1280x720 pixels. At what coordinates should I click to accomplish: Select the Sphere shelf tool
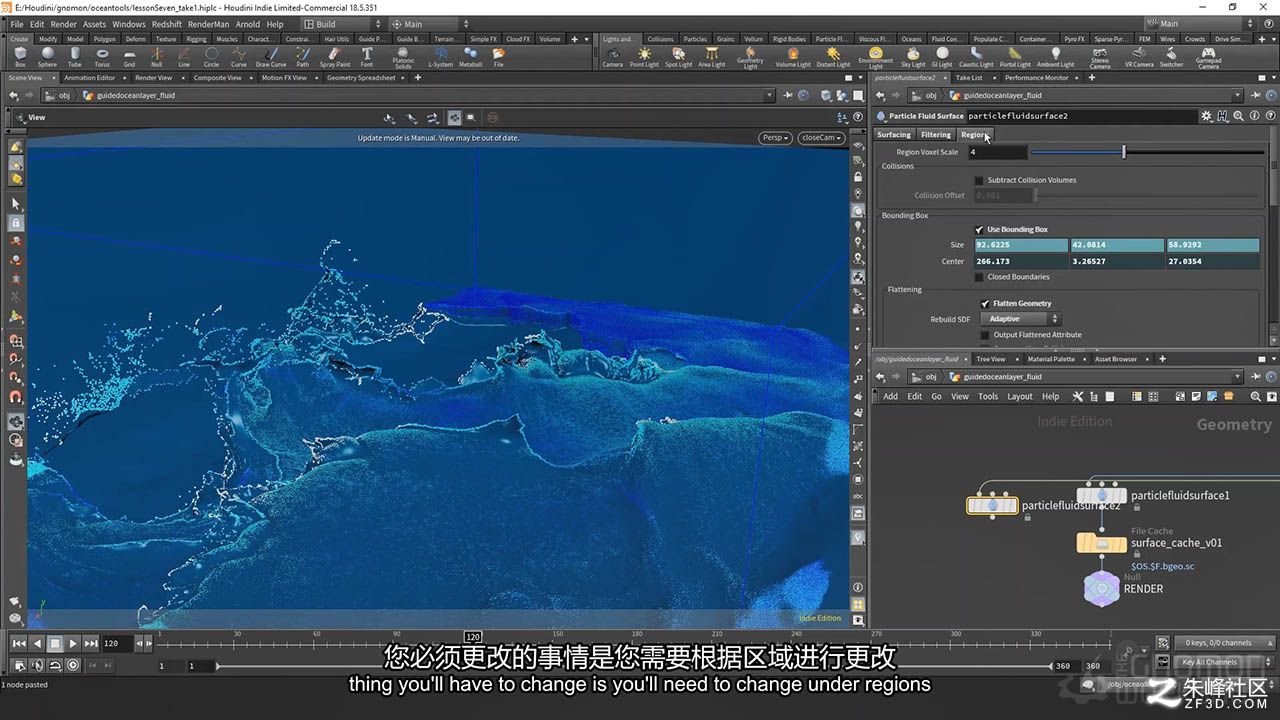pos(47,57)
